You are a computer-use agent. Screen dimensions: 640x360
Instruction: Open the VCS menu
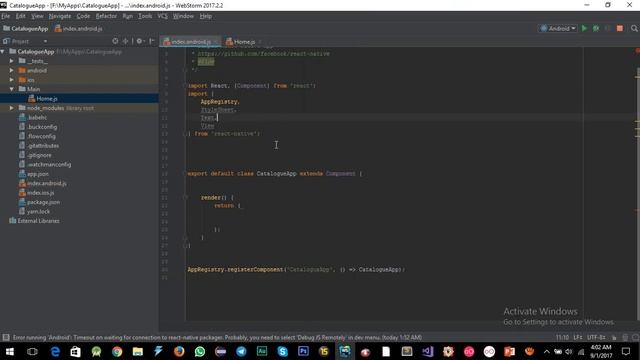coord(162,16)
